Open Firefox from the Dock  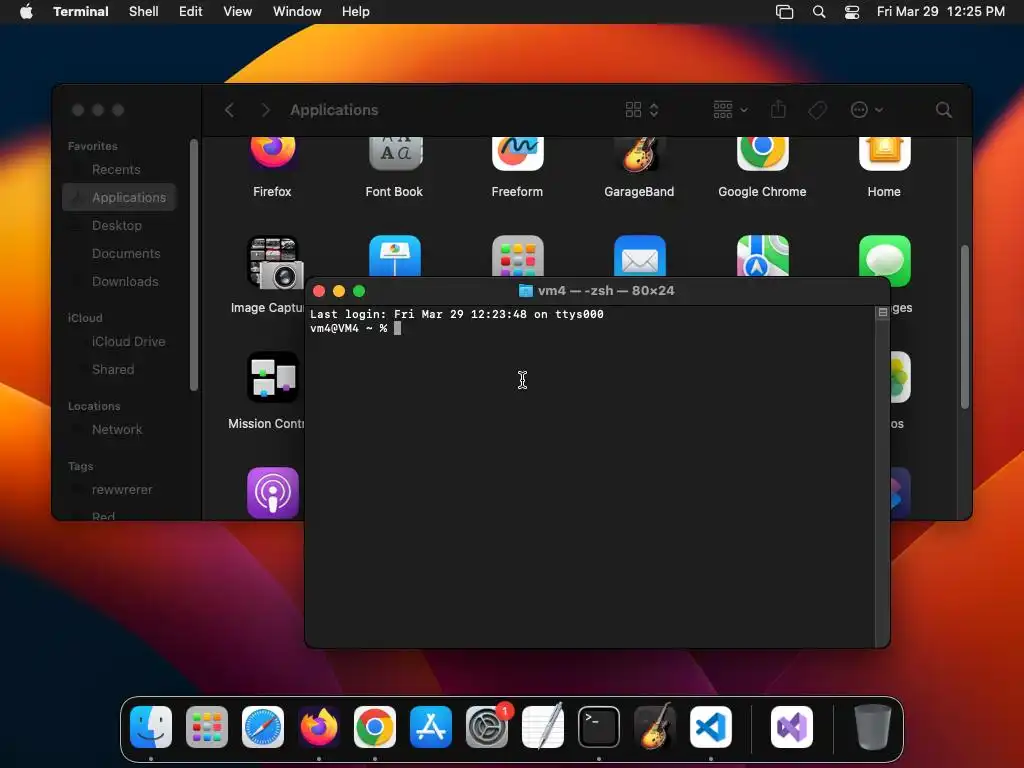[319, 727]
